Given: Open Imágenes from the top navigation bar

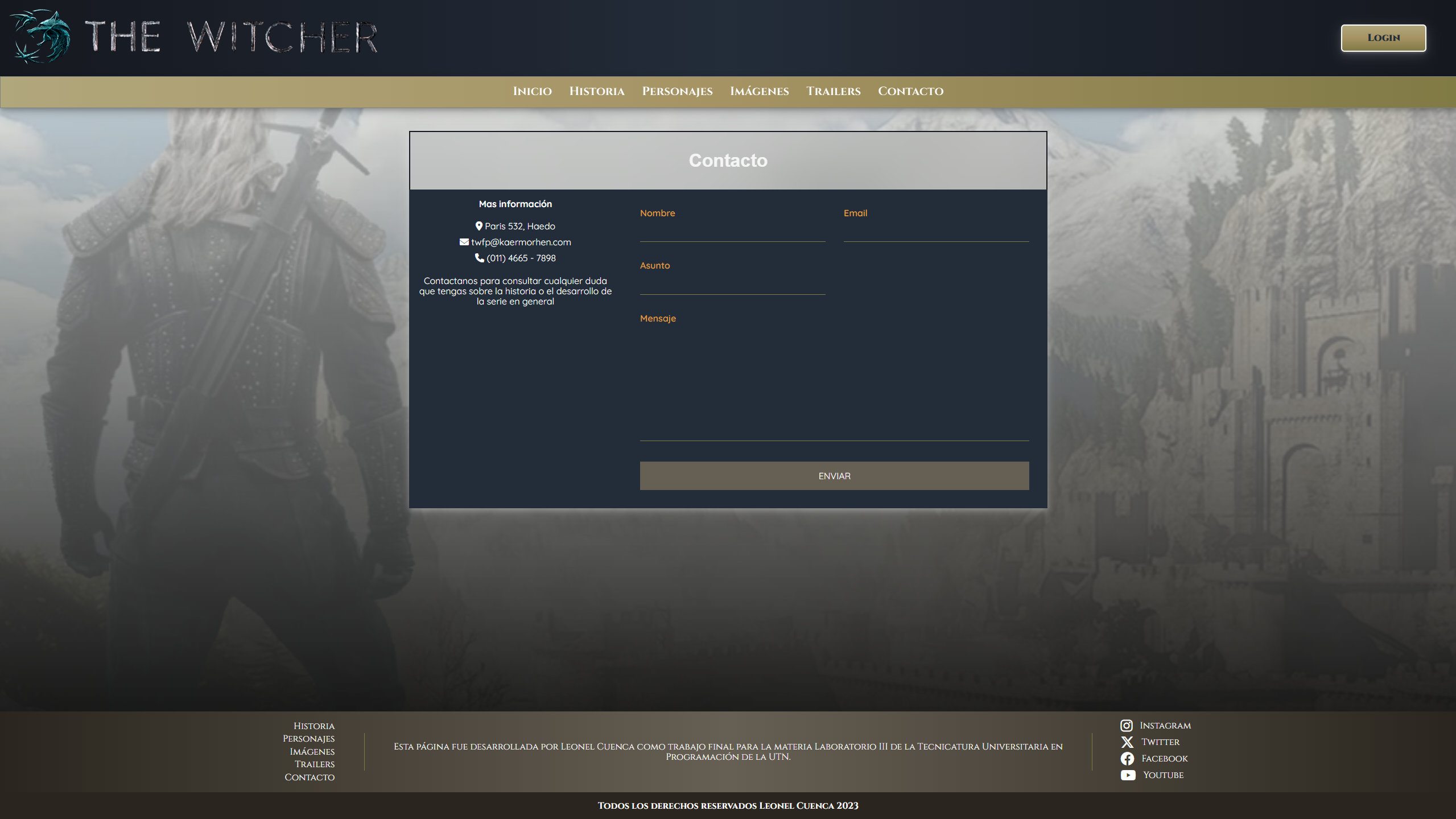Looking at the screenshot, I should (760, 91).
